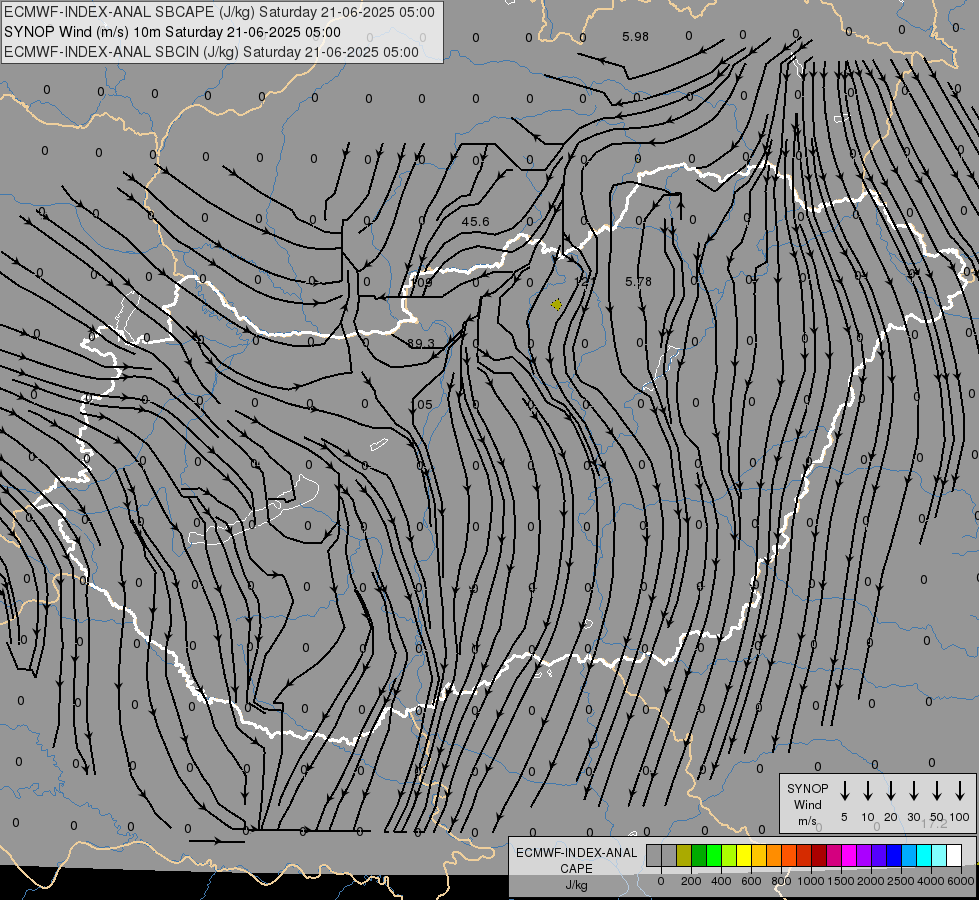Click the 600 label on CAPE scale
Screen dimensions: 979x900
(751, 881)
